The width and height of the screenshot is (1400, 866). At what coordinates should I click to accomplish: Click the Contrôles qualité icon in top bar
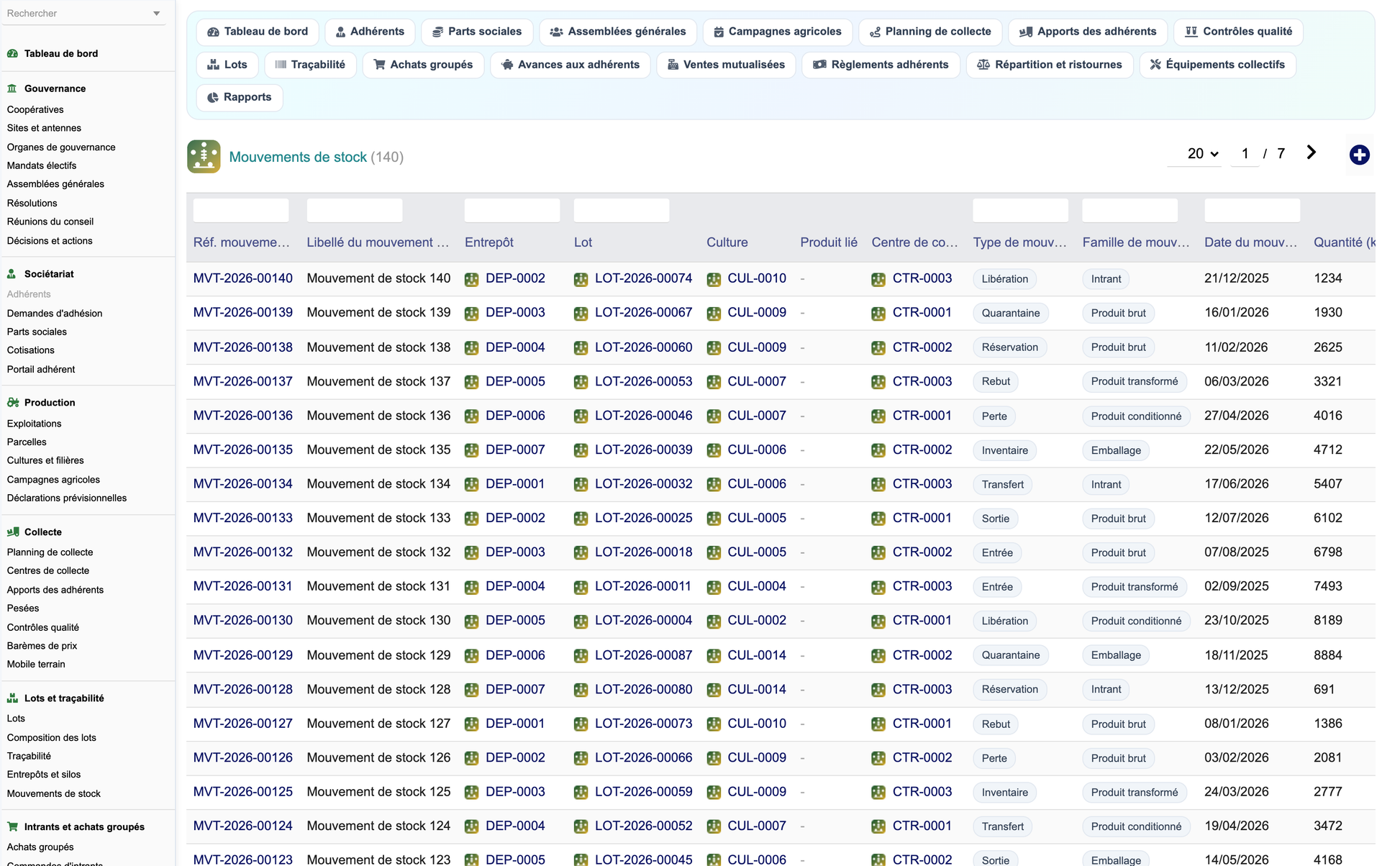[1191, 32]
